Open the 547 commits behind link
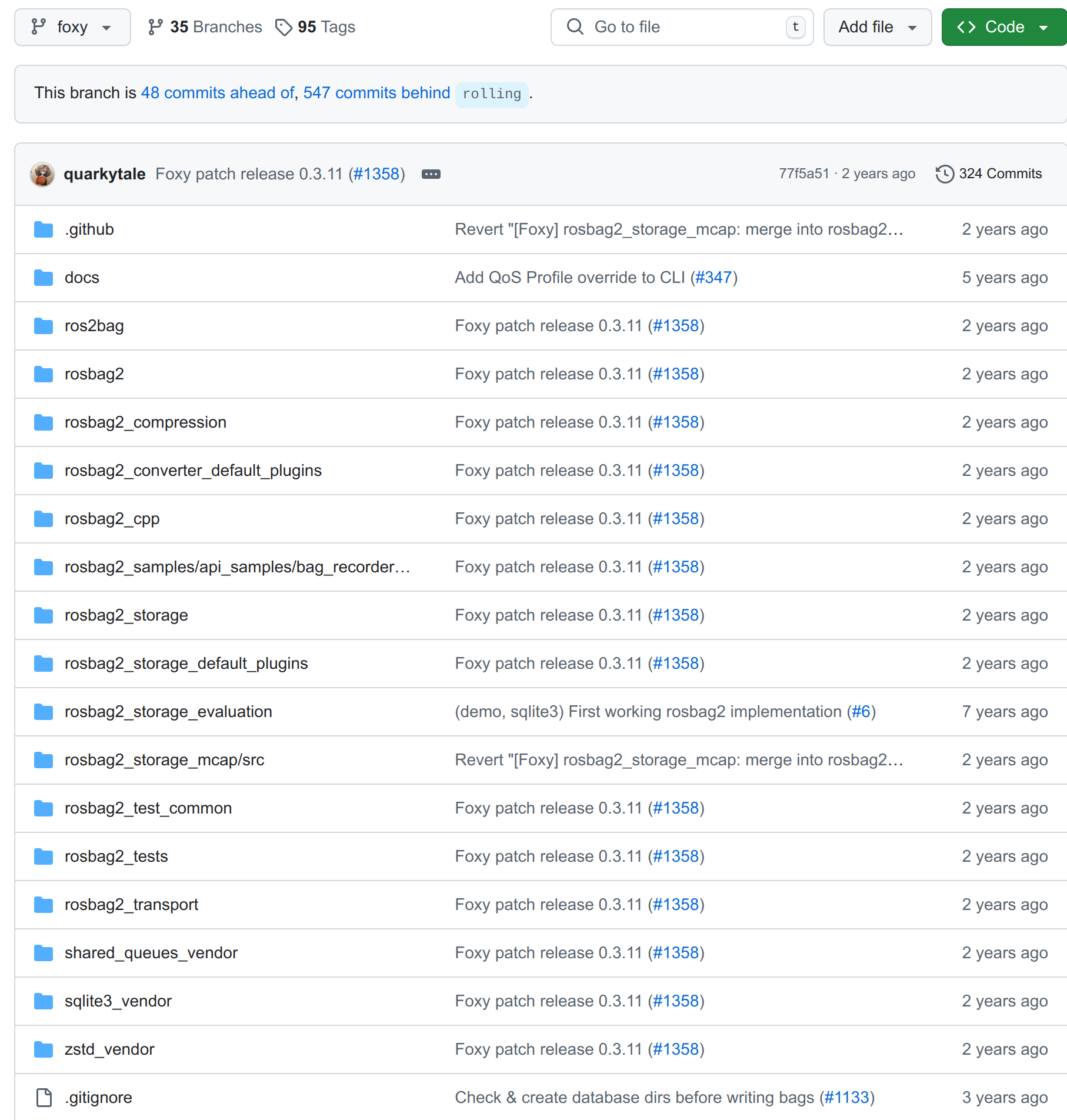The height and width of the screenshot is (1120, 1067). coord(376,93)
